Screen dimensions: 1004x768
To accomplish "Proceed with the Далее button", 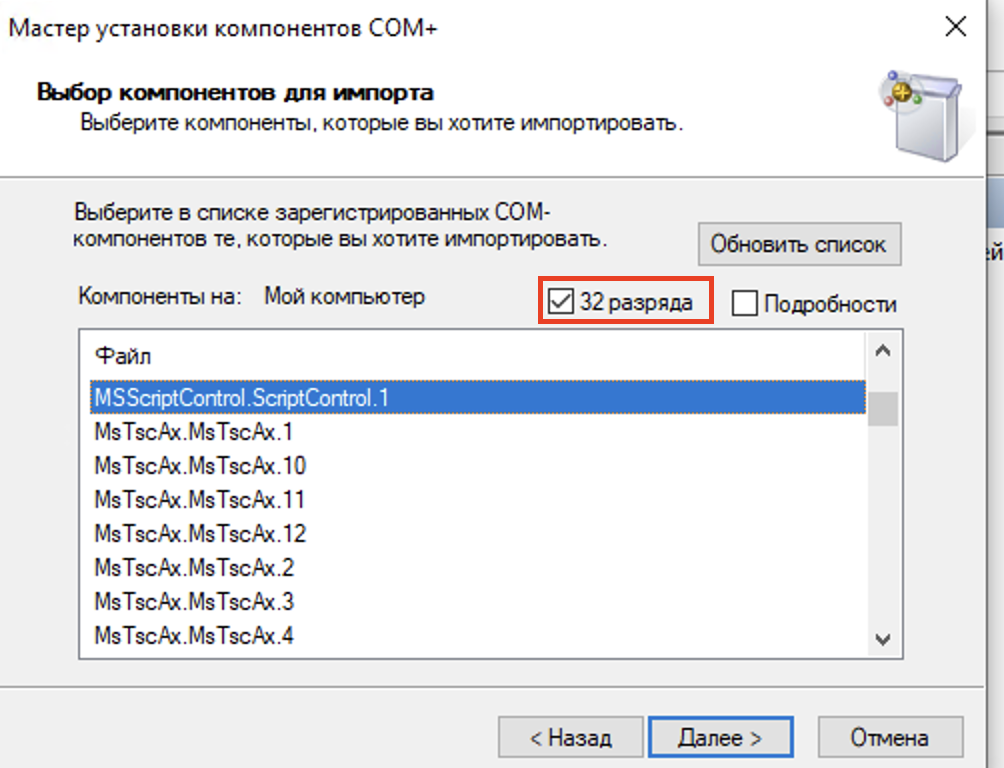I will pyautogui.click(x=719, y=738).
